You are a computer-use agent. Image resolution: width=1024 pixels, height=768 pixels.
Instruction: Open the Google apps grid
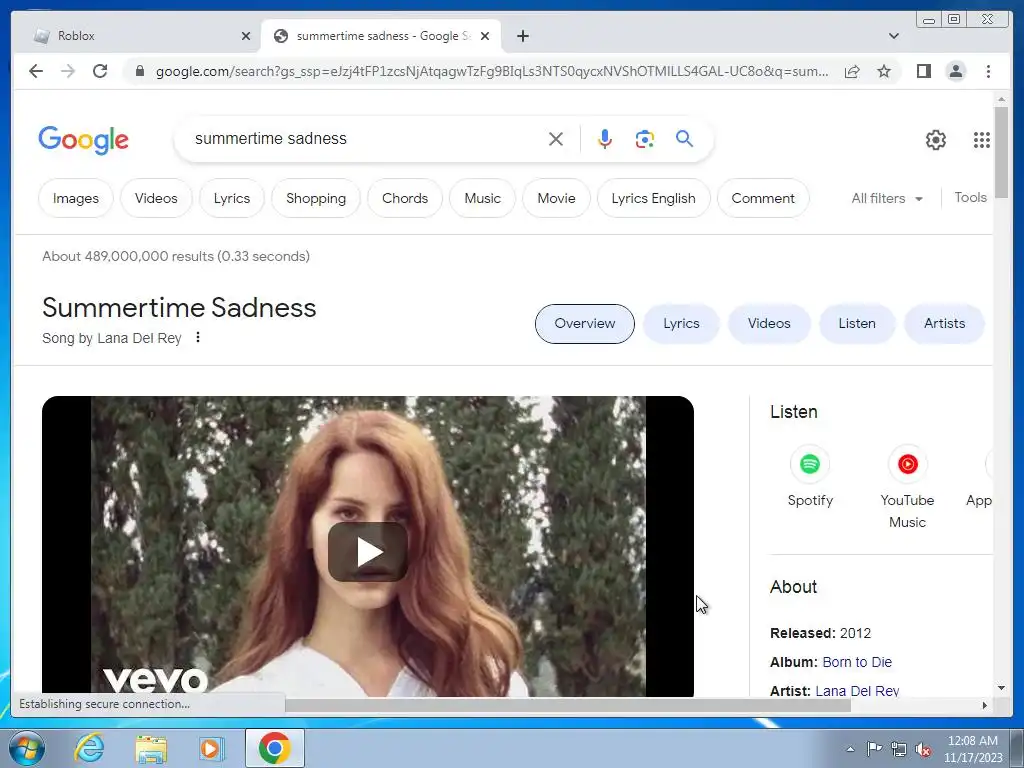point(982,140)
